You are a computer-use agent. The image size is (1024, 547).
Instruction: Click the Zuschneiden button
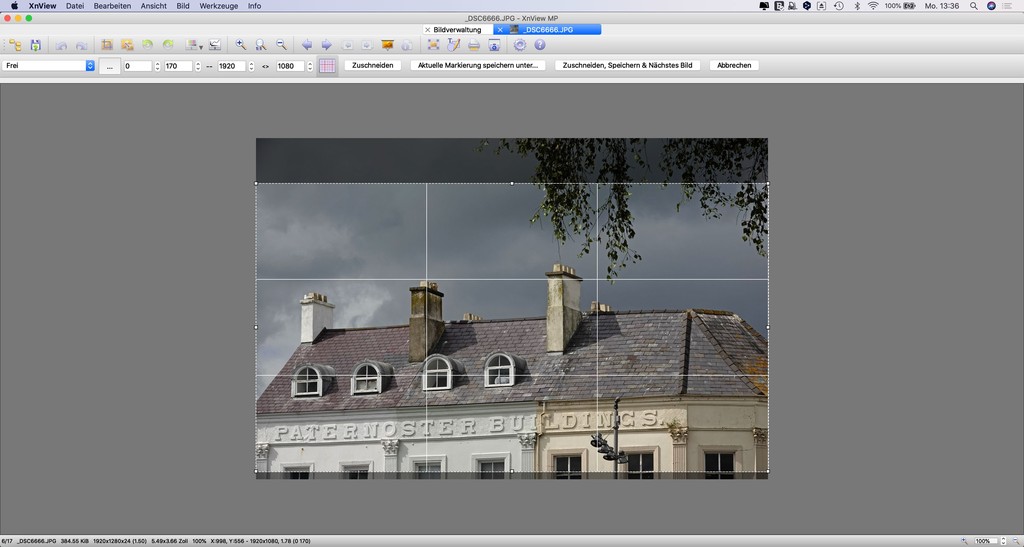(x=372, y=65)
